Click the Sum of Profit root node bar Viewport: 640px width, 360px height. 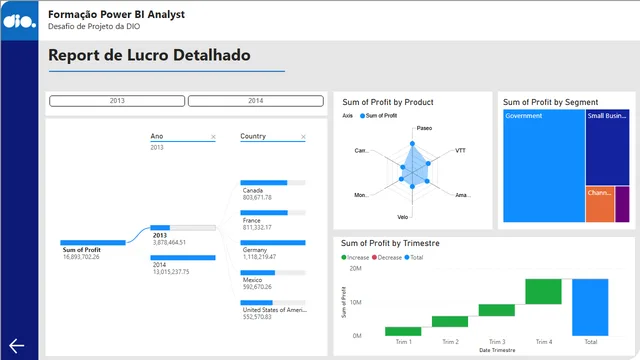[93, 242]
